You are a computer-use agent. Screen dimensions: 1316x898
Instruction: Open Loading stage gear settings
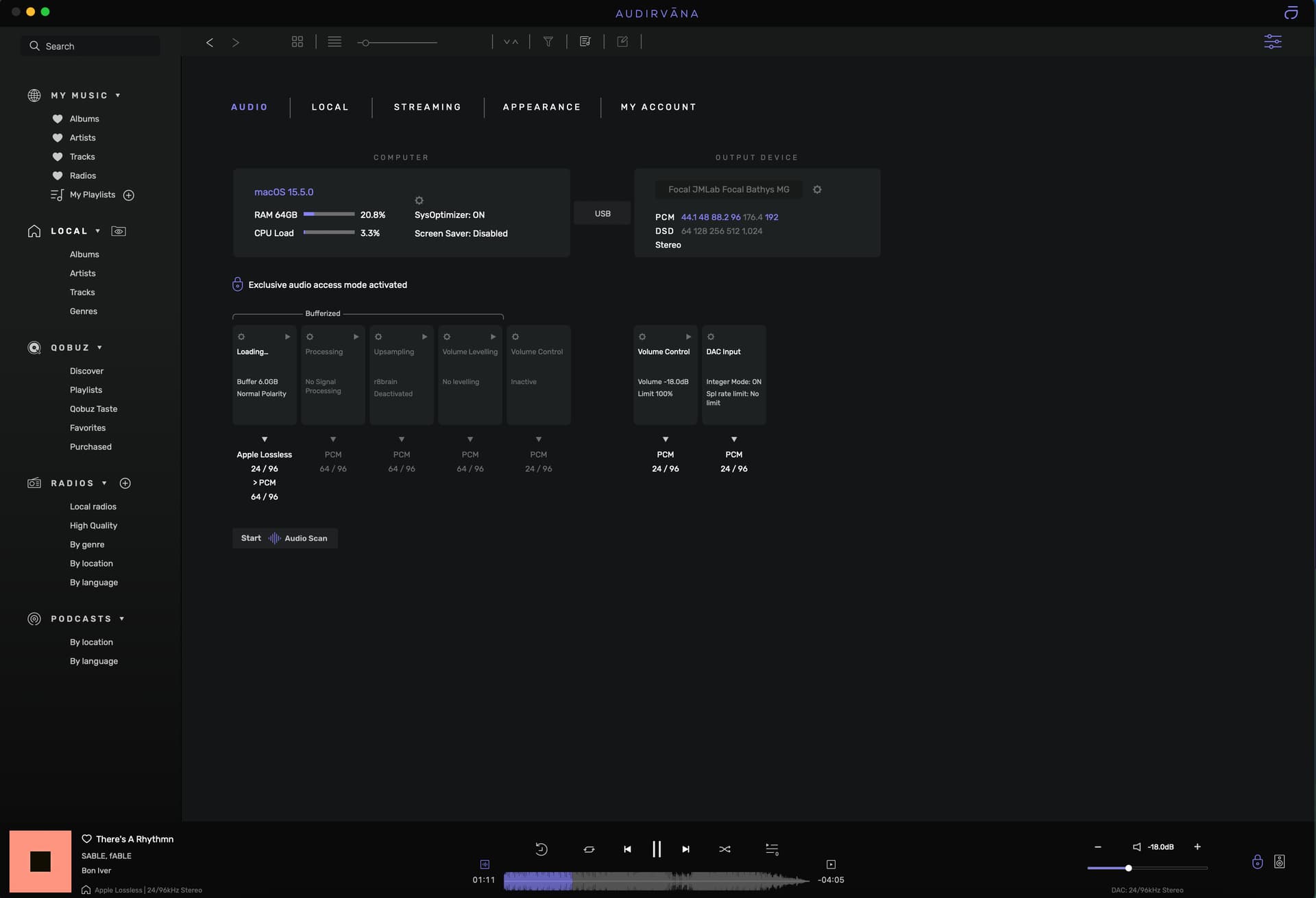pyautogui.click(x=241, y=337)
